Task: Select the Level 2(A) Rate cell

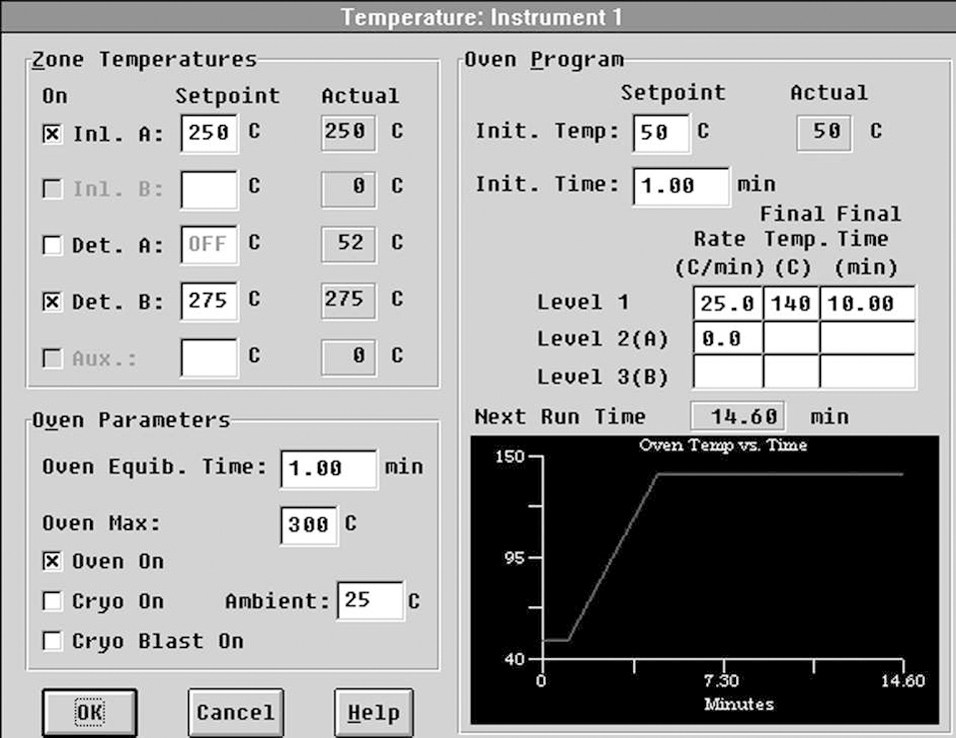Action: pos(727,338)
